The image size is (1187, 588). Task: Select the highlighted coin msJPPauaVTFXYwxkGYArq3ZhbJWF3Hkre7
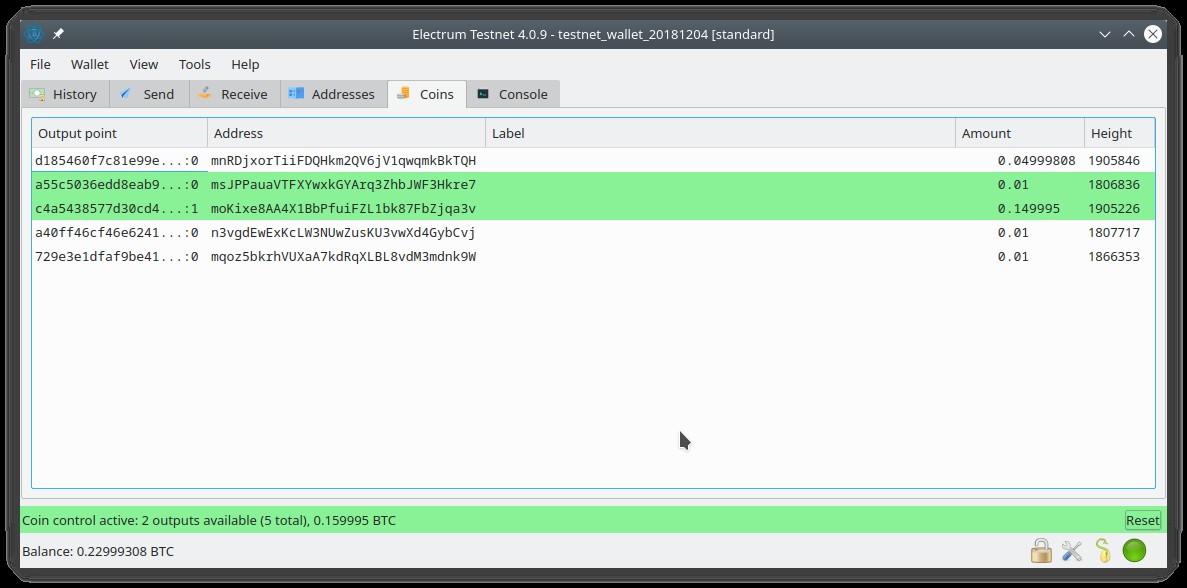(x=594, y=185)
